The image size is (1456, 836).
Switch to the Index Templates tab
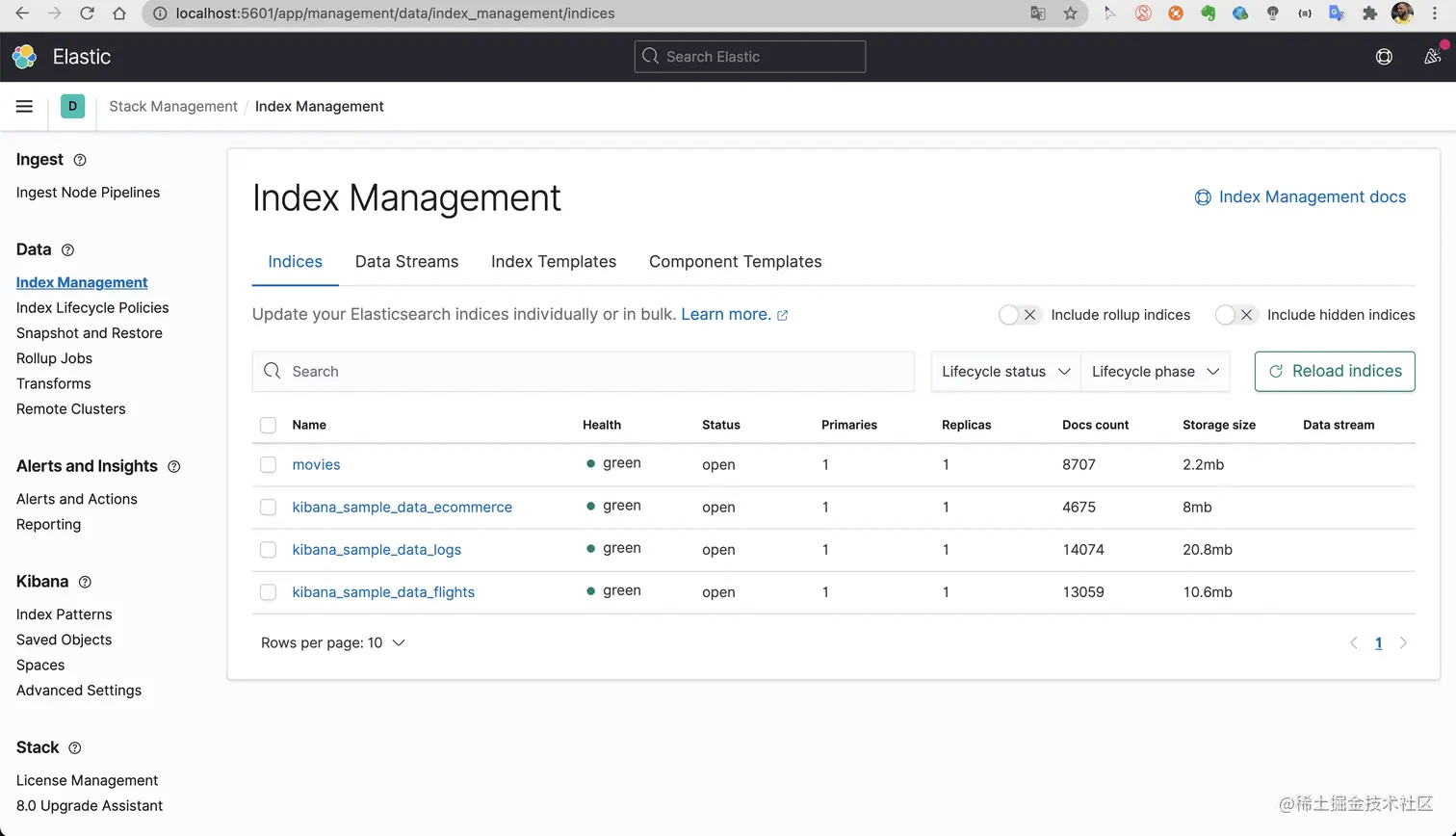(x=554, y=262)
